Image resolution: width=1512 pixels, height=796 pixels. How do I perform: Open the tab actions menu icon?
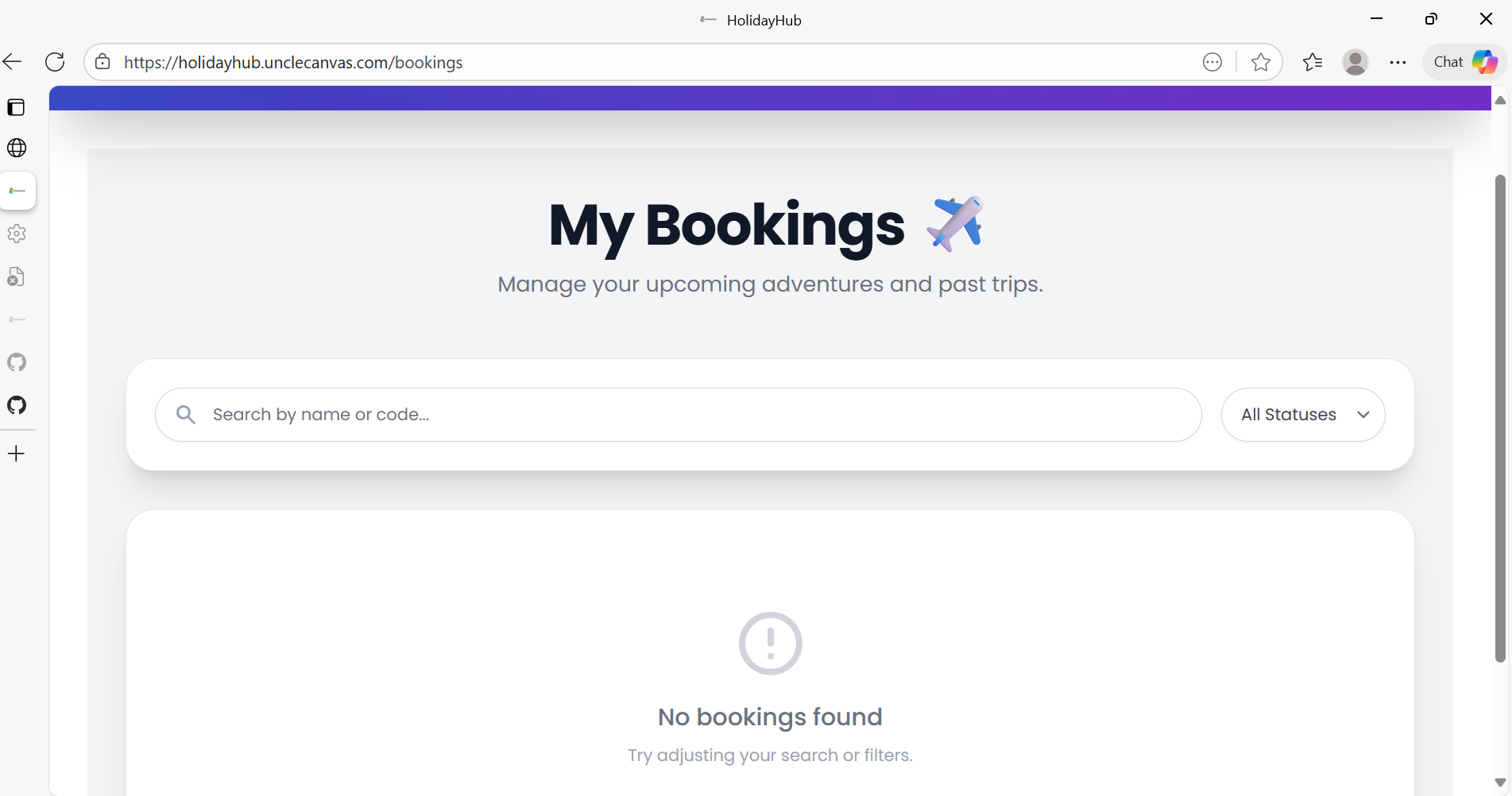(x=16, y=107)
